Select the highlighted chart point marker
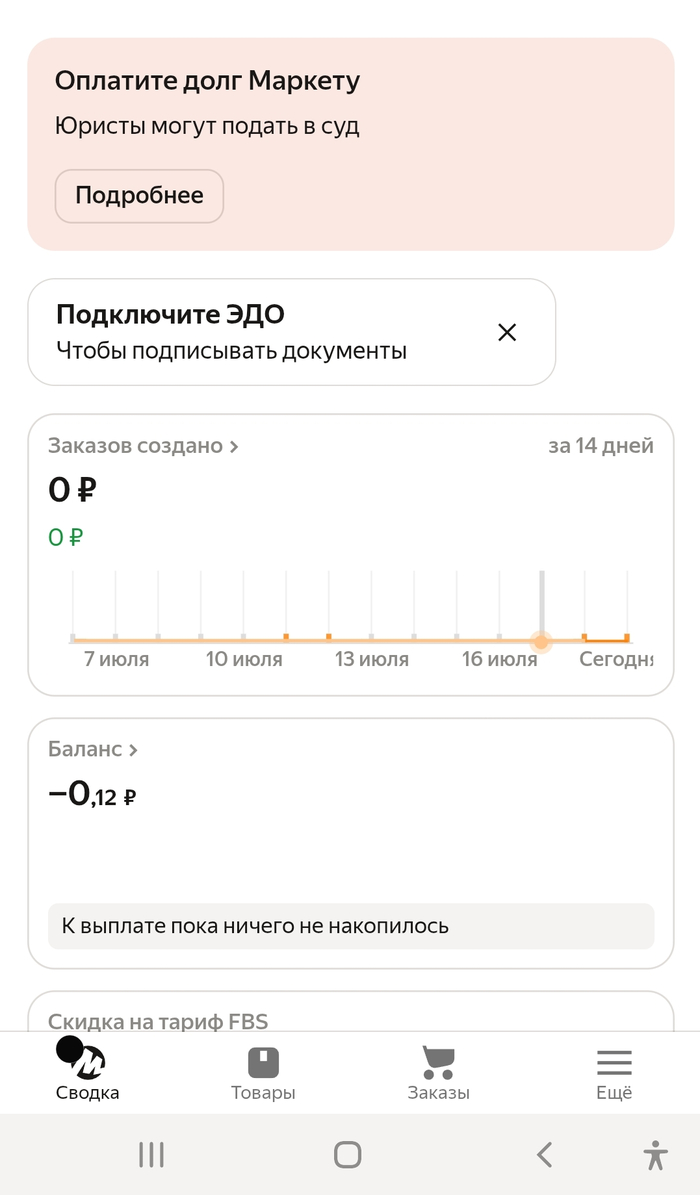This screenshot has width=700, height=1195. point(541,642)
